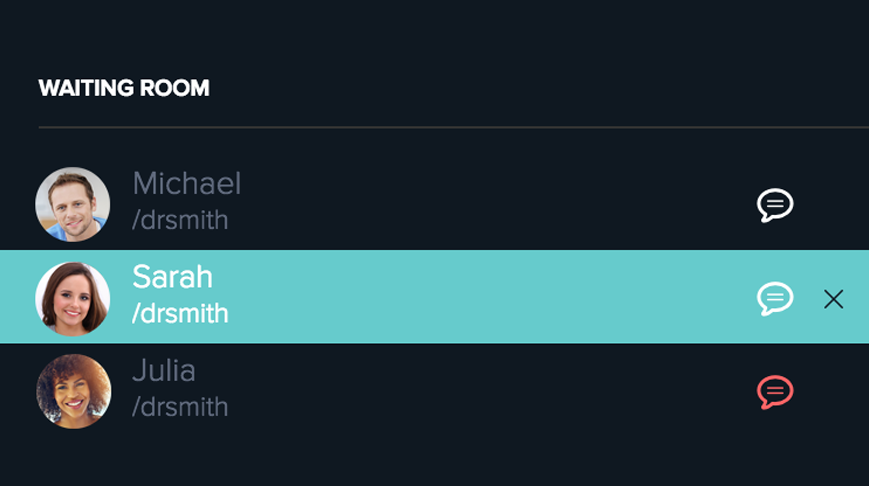The height and width of the screenshot is (486, 869).
Task: Click the /drsmith room under Sarah
Action: point(180,314)
